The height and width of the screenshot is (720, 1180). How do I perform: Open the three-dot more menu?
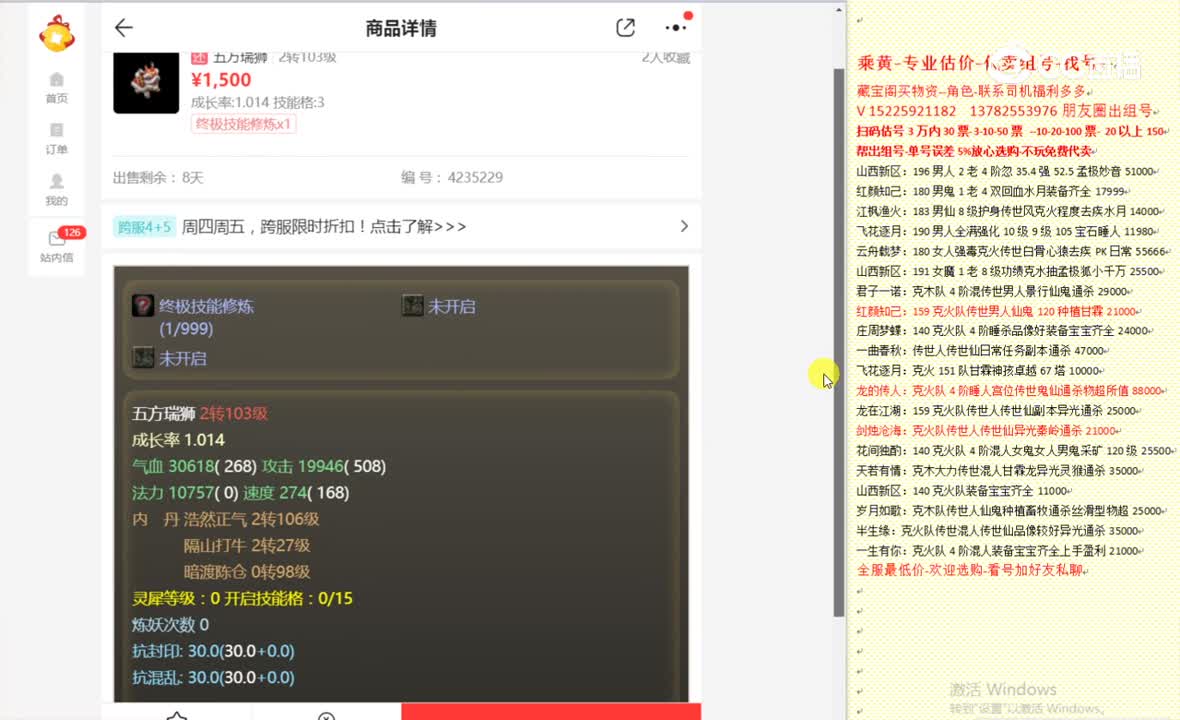[x=676, y=28]
